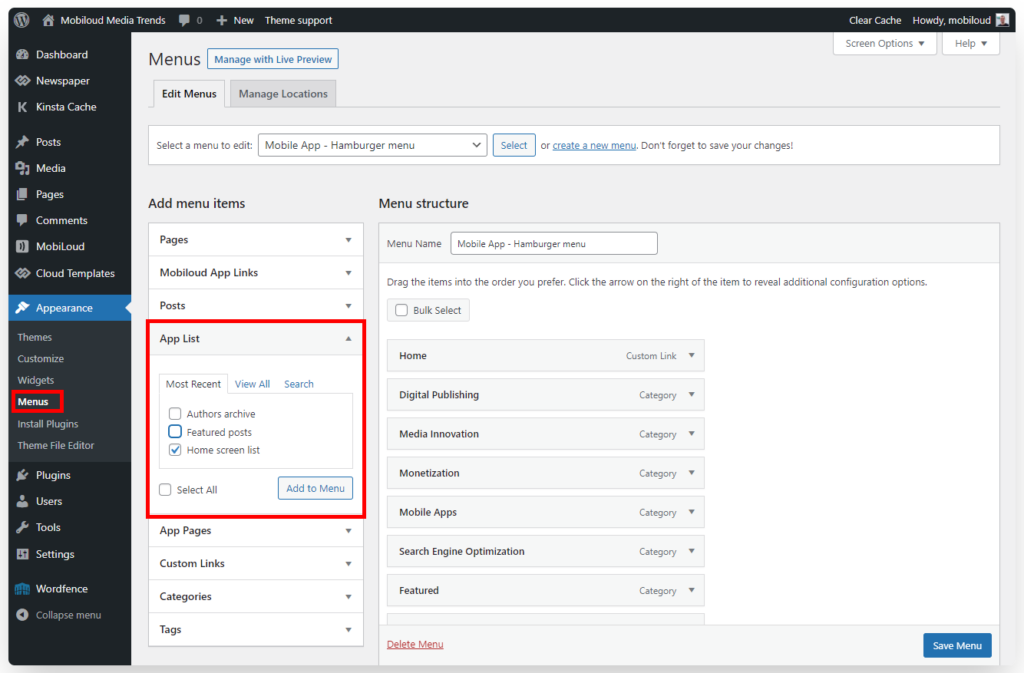Image resolution: width=1024 pixels, height=673 pixels.
Task: Click the mobiloud user avatar
Action: point(1002,20)
